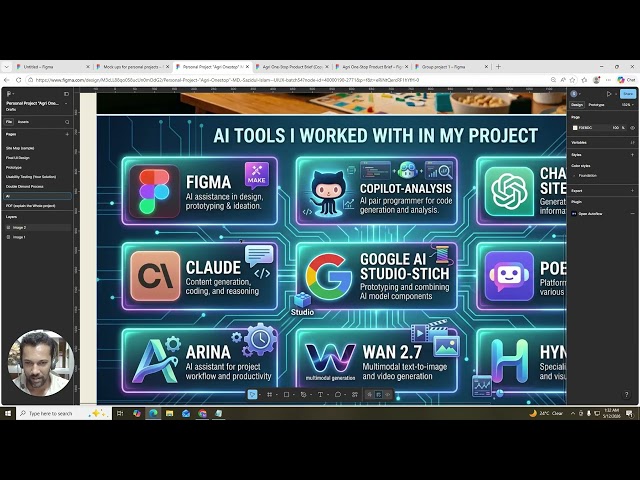Click the page background color swatch
The height and width of the screenshot is (480, 640).
pos(575,128)
